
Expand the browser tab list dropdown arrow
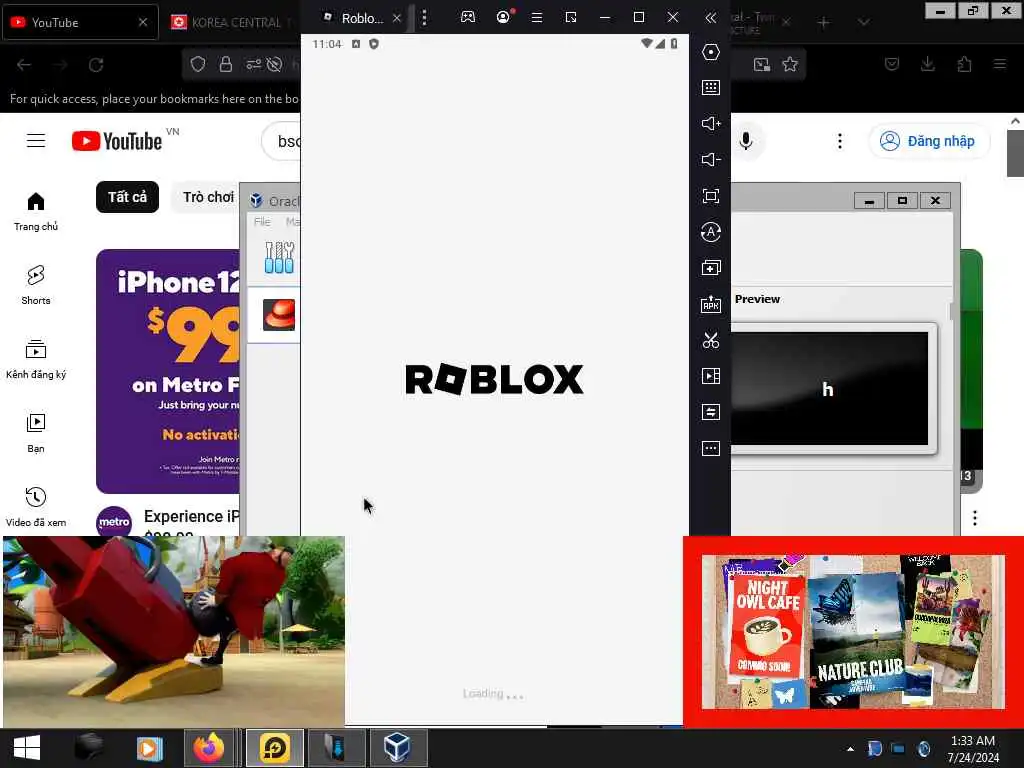tap(863, 23)
